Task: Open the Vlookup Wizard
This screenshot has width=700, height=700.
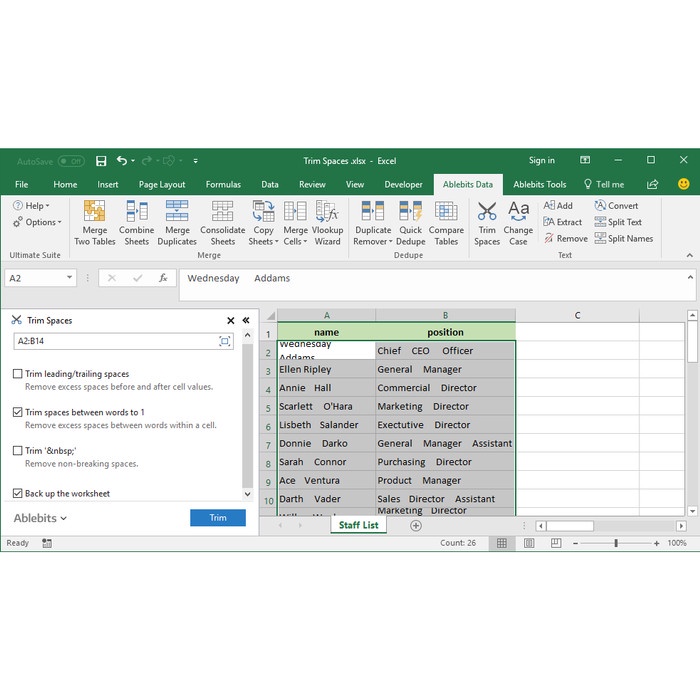Action: click(x=327, y=223)
